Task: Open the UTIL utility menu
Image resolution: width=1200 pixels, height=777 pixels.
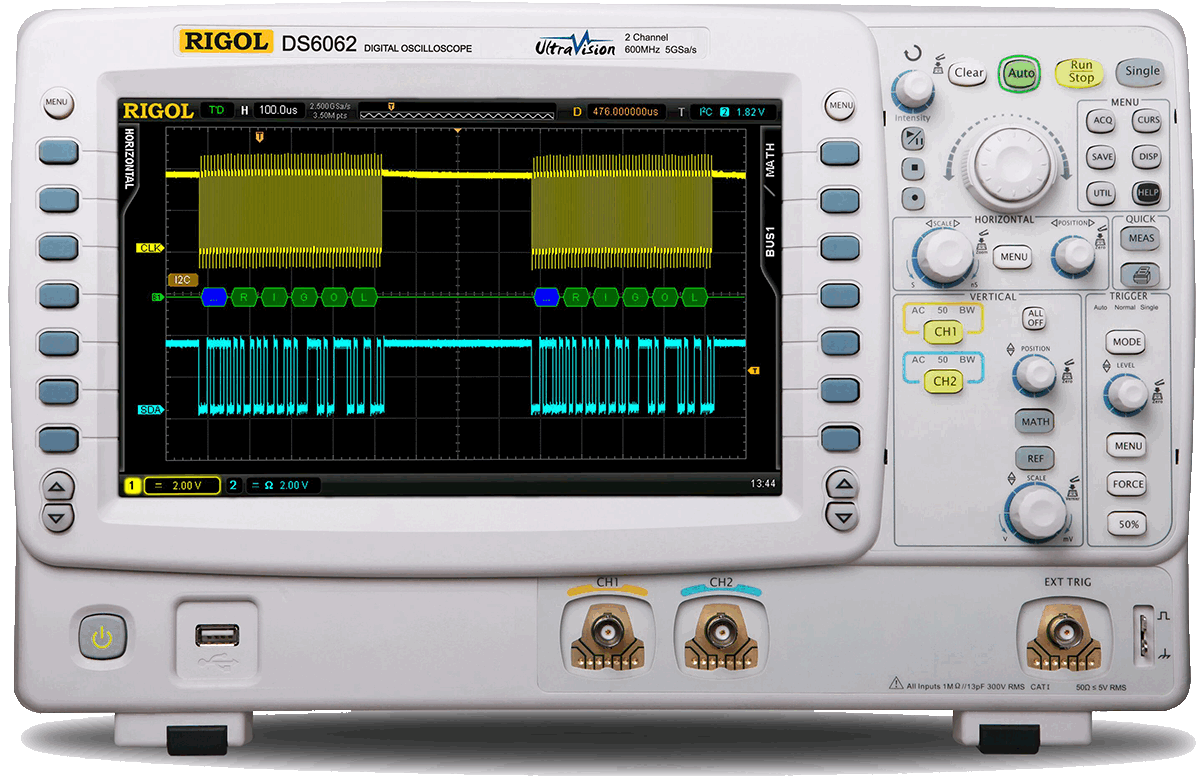Action: (x=1101, y=193)
